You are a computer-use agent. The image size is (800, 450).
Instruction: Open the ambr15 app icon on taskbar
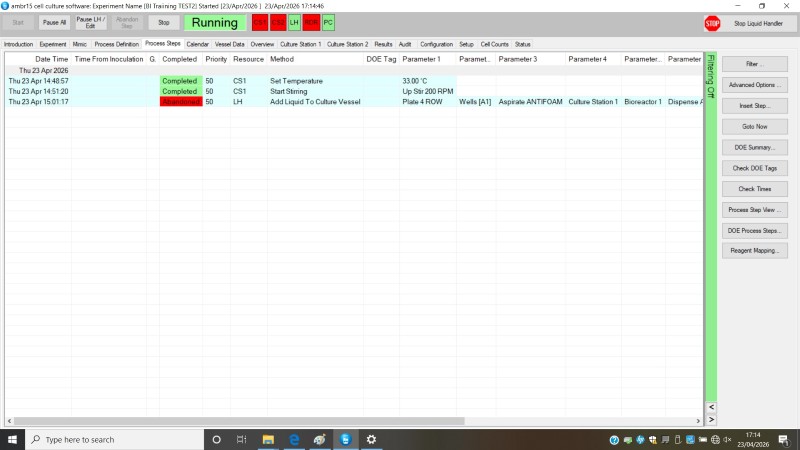(345, 439)
